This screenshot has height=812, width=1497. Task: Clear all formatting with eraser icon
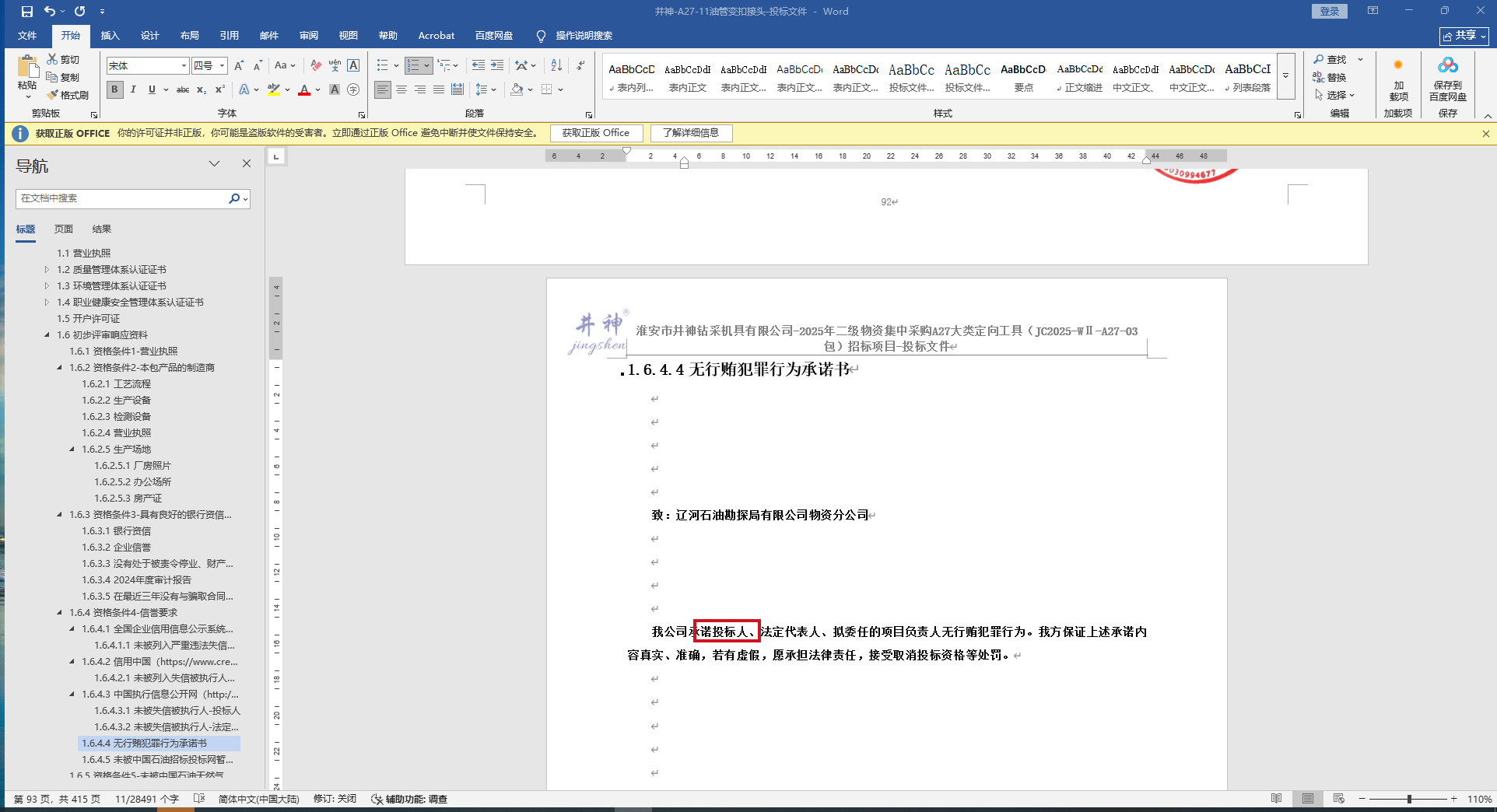pos(315,66)
